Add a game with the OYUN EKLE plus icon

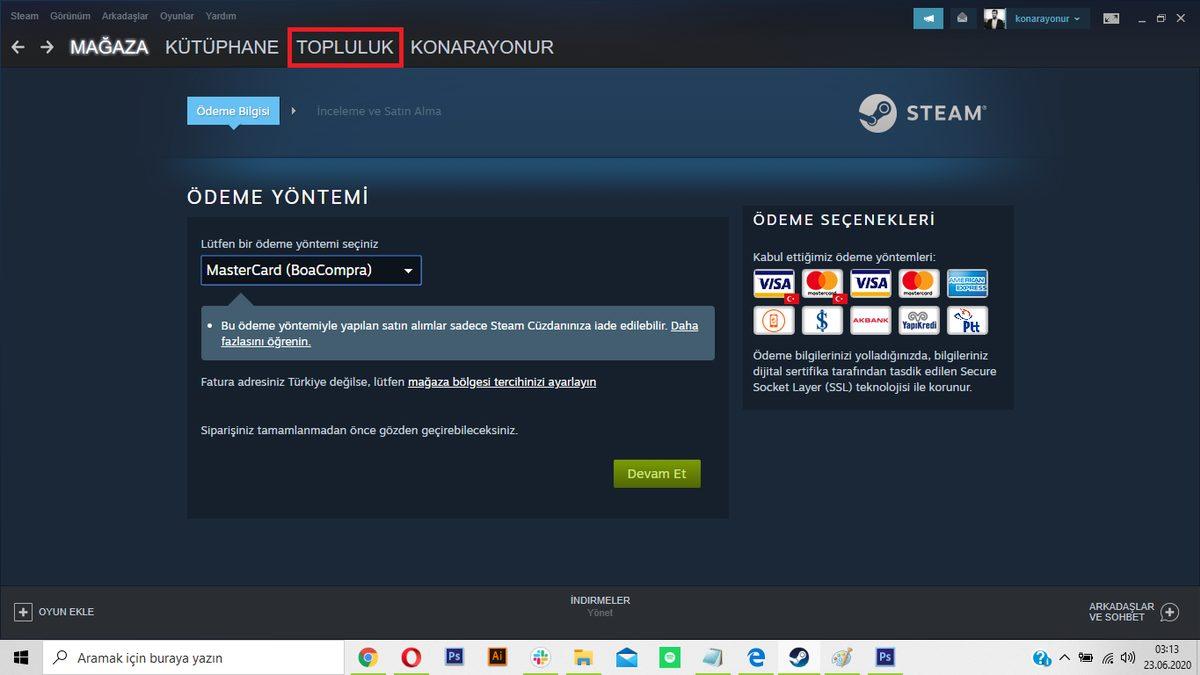[21, 611]
